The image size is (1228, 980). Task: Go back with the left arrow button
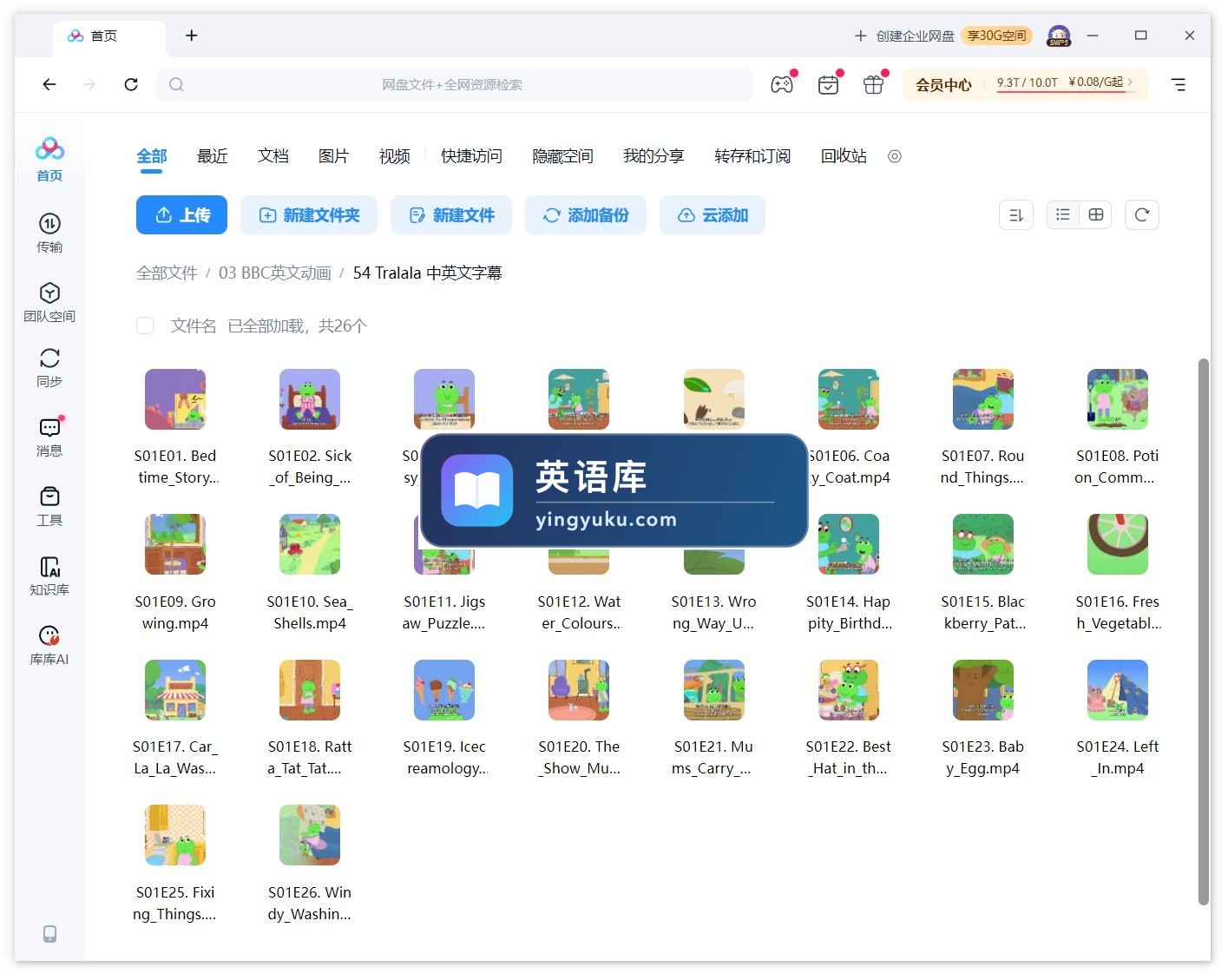tap(49, 84)
